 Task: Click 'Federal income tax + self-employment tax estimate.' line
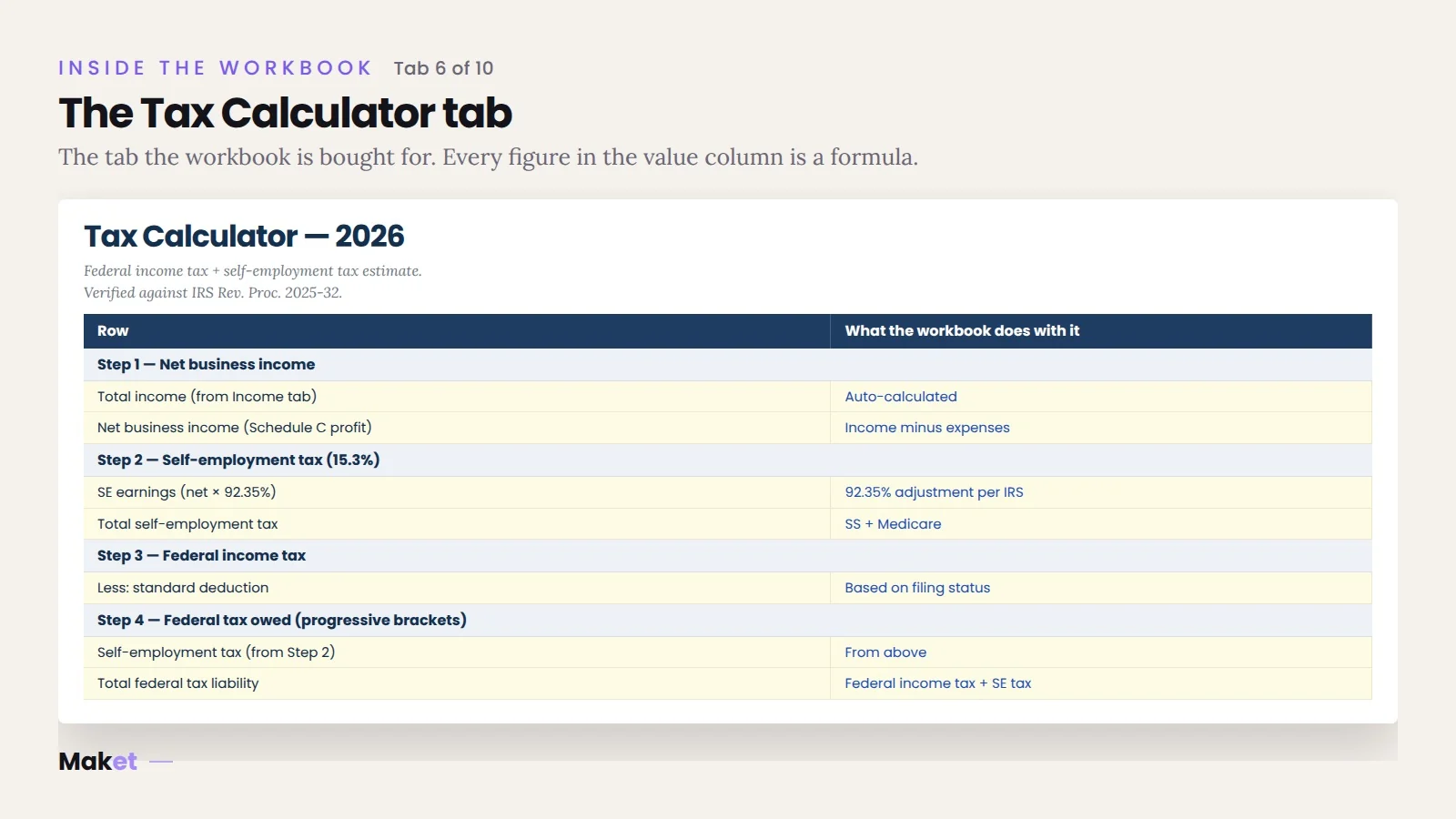253,270
